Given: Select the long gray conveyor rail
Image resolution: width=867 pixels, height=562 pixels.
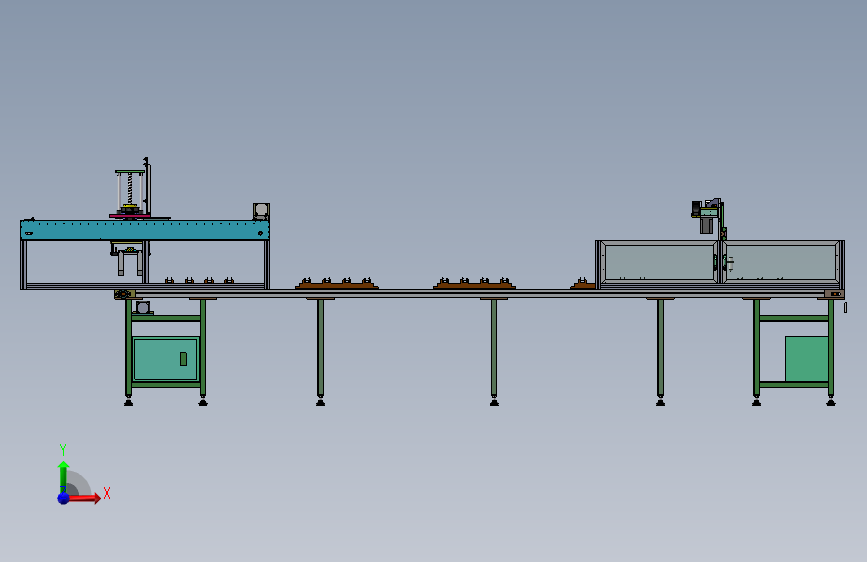Looking at the screenshot, I should point(480,294).
